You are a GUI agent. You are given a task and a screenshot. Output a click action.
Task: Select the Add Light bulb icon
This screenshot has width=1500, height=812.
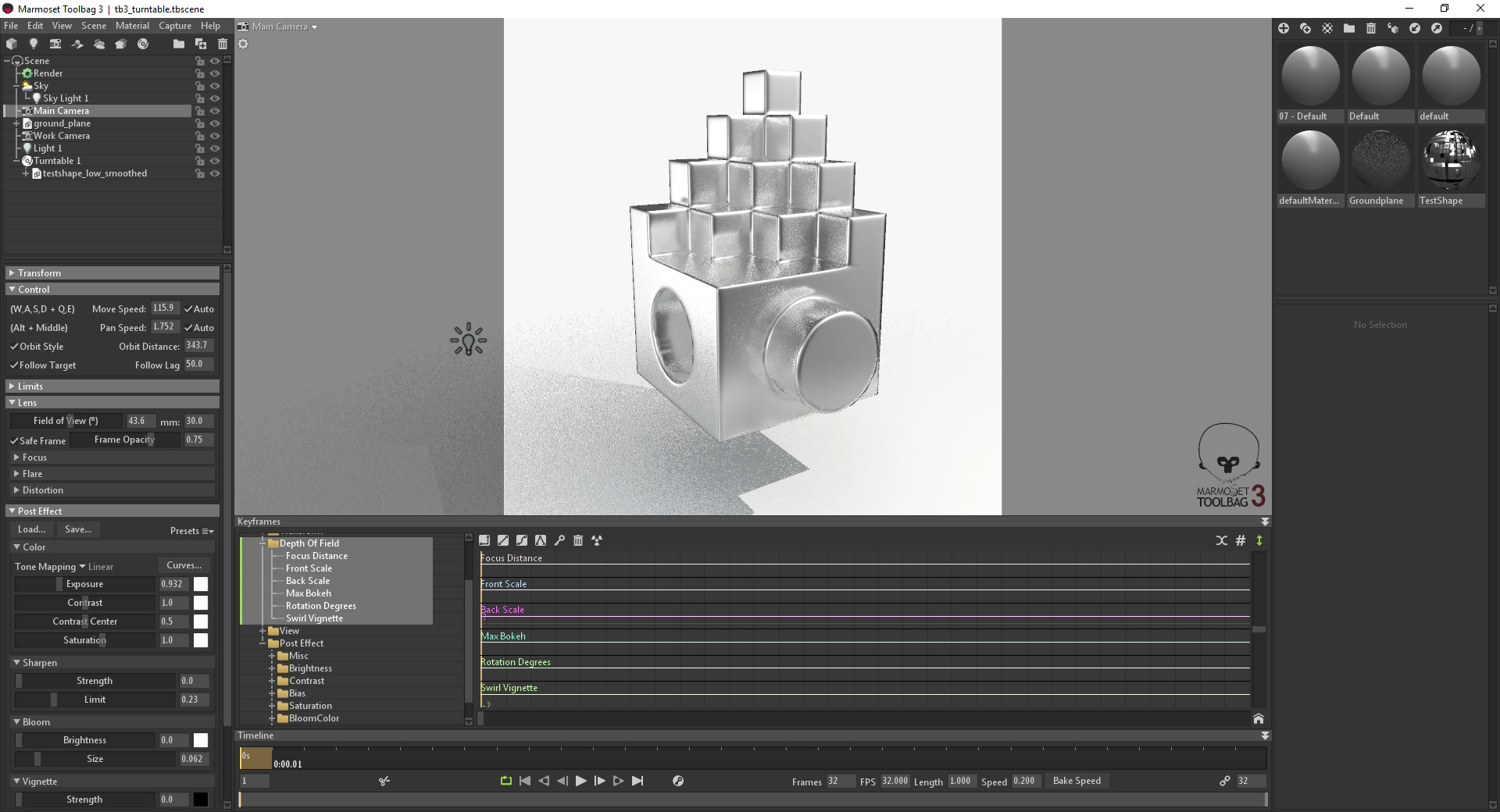(x=34, y=45)
